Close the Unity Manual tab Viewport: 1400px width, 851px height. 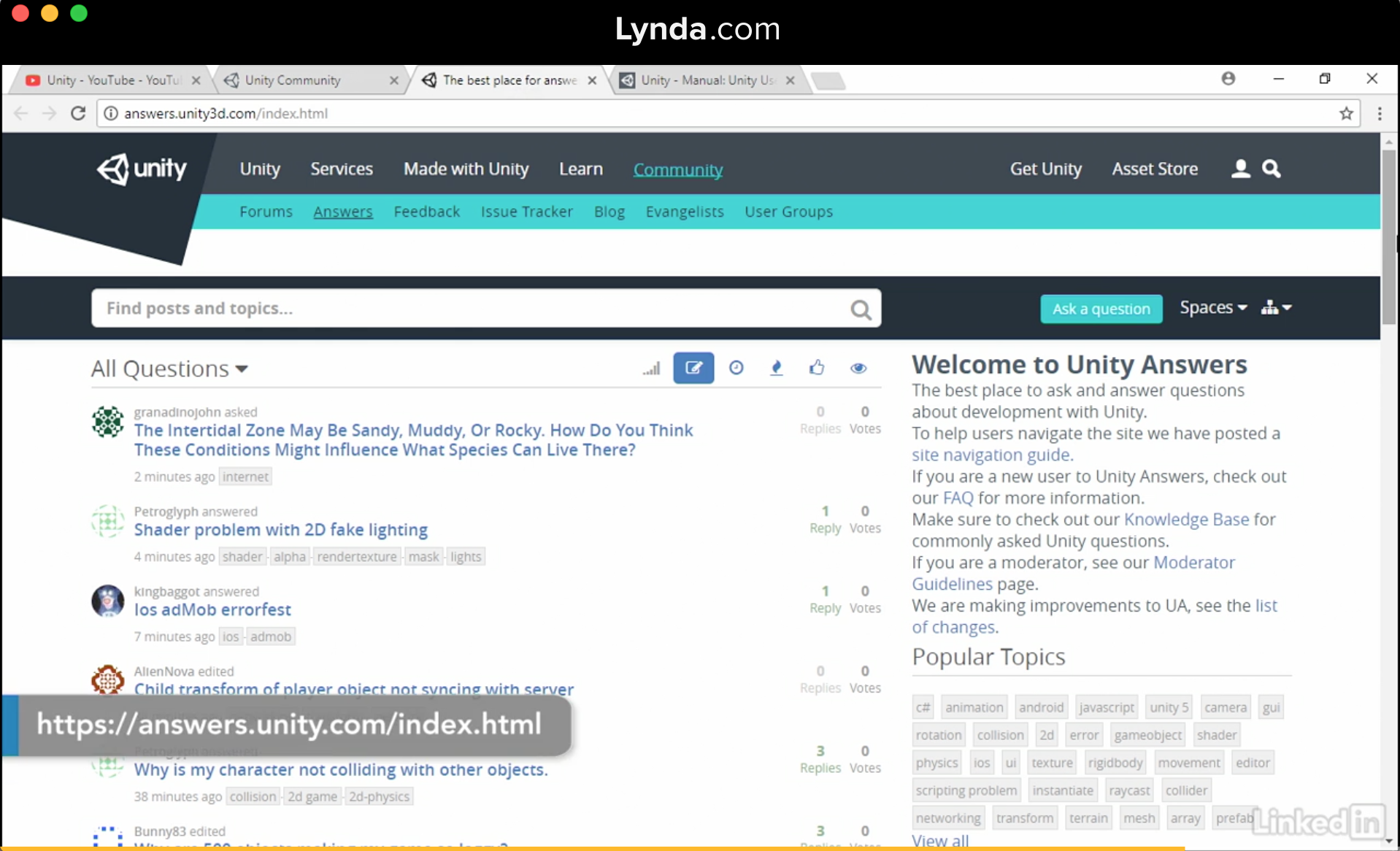790,80
